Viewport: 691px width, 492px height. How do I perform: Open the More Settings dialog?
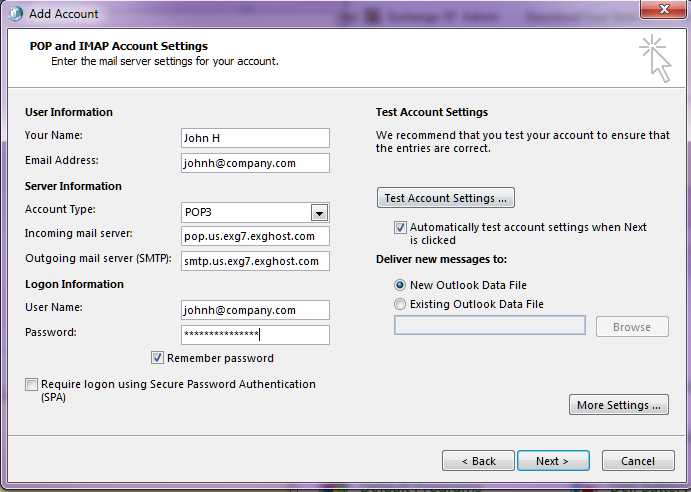coord(618,405)
